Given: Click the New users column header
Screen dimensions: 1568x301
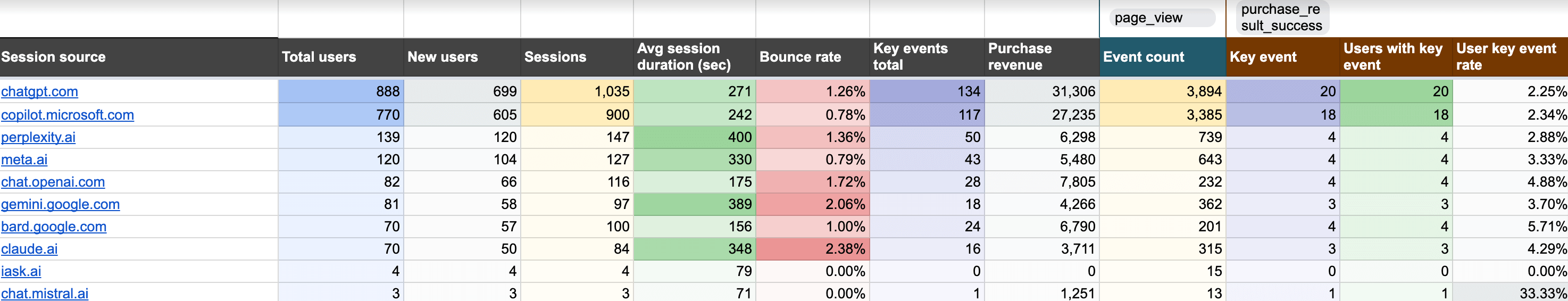Looking at the screenshot, I should [x=462, y=57].
